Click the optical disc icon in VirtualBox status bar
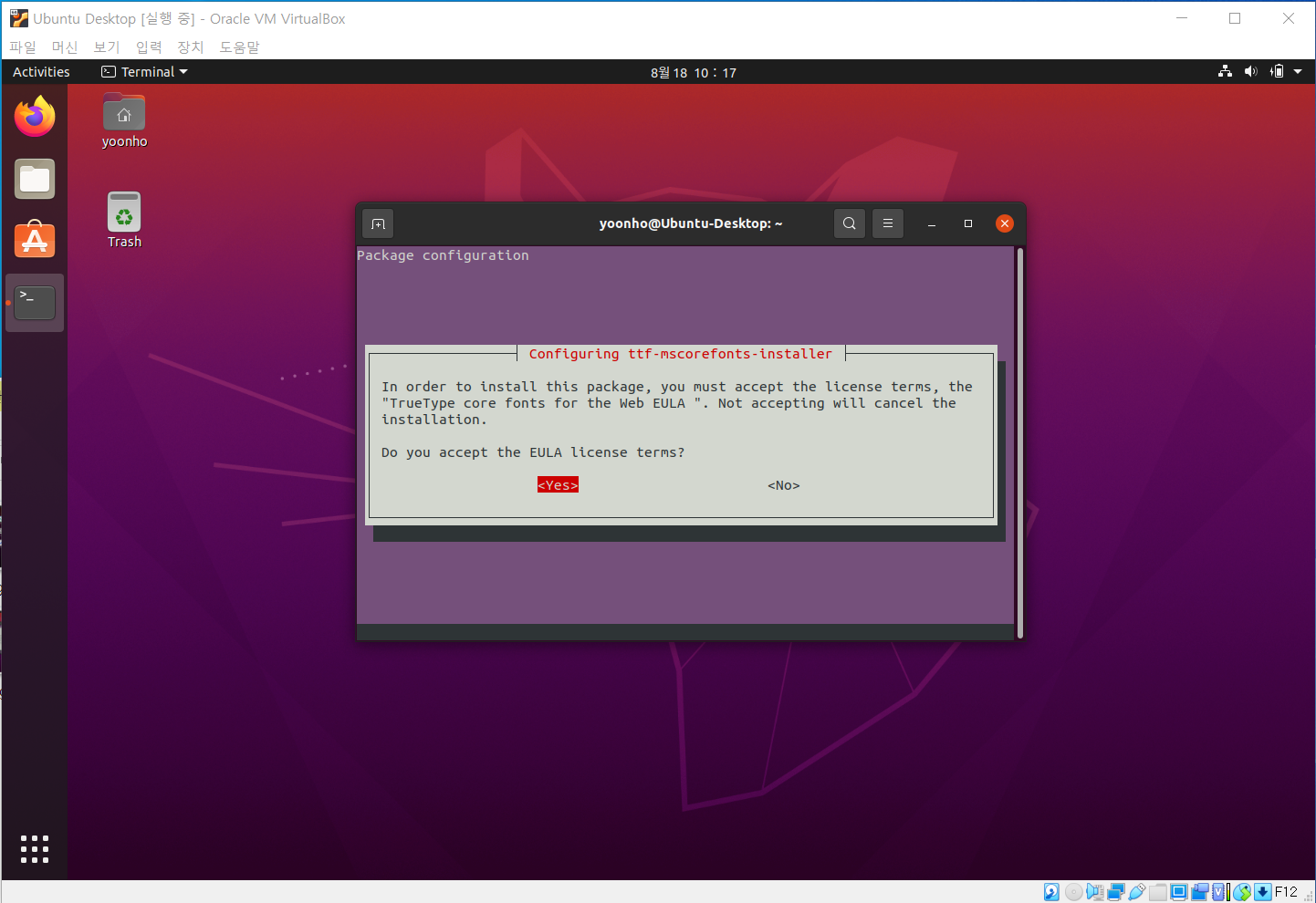Screen dimensions: 1316x903 1074,892
